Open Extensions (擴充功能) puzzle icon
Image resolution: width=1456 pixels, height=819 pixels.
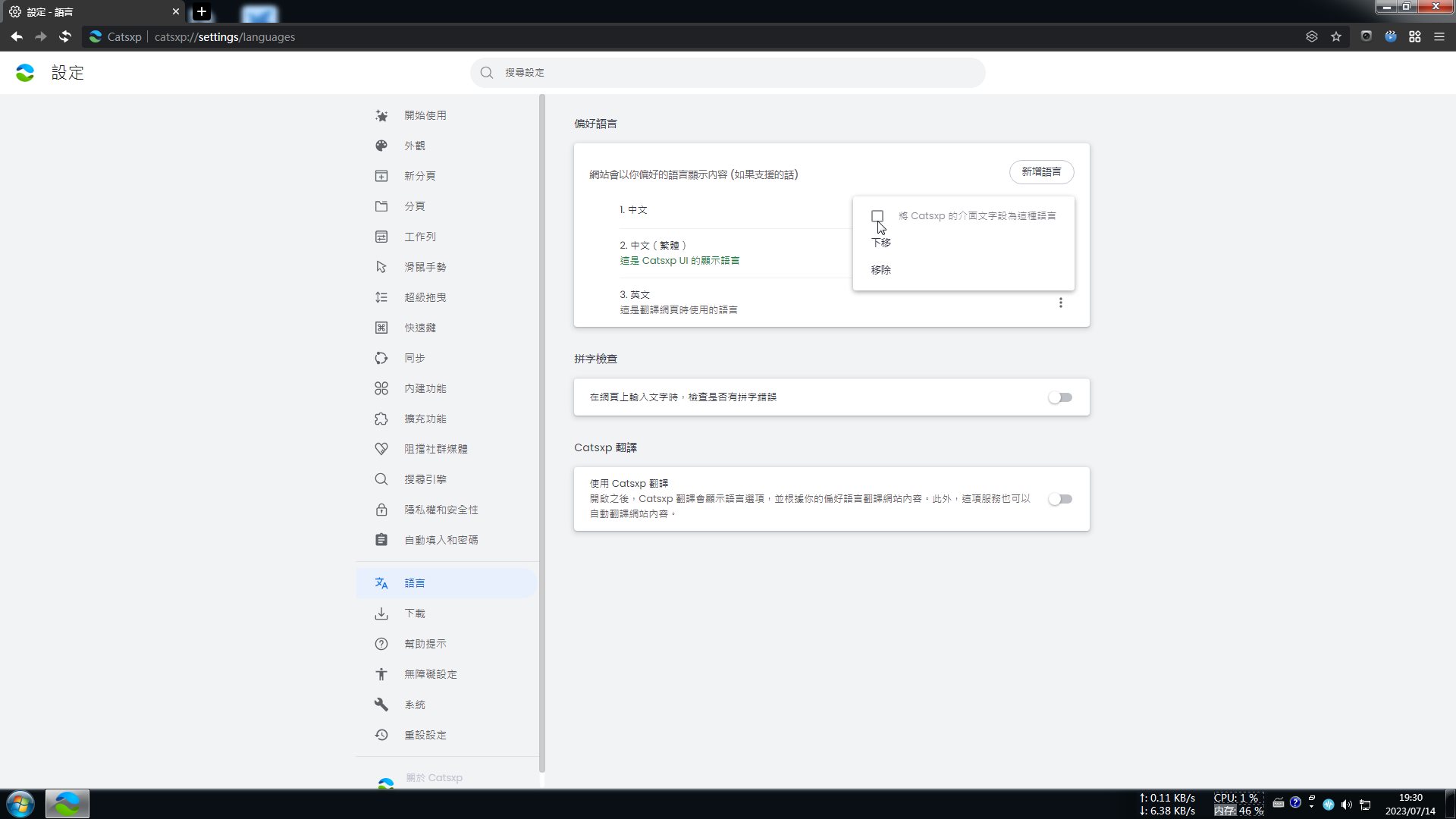(381, 419)
